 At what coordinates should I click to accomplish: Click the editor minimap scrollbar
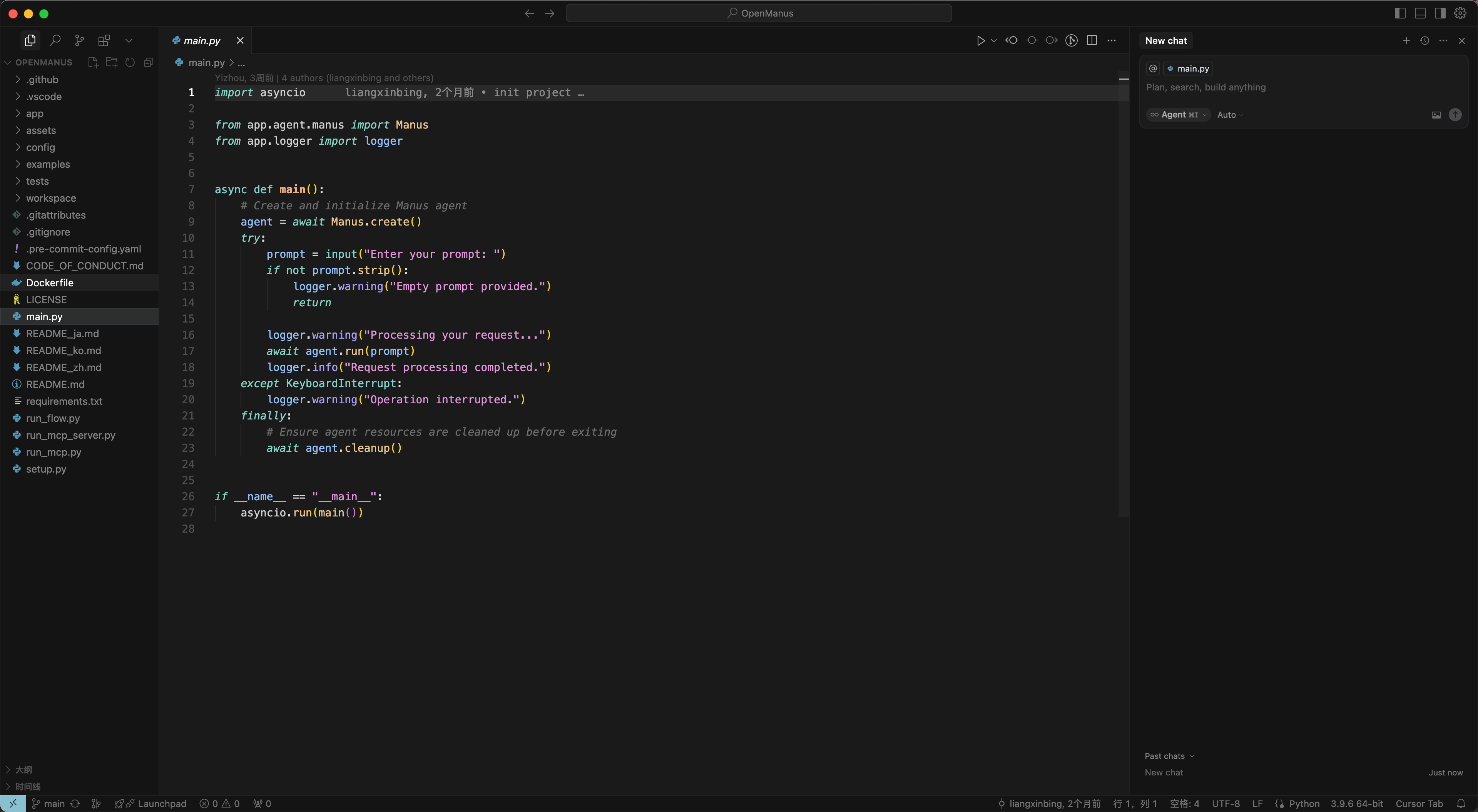1124,287
